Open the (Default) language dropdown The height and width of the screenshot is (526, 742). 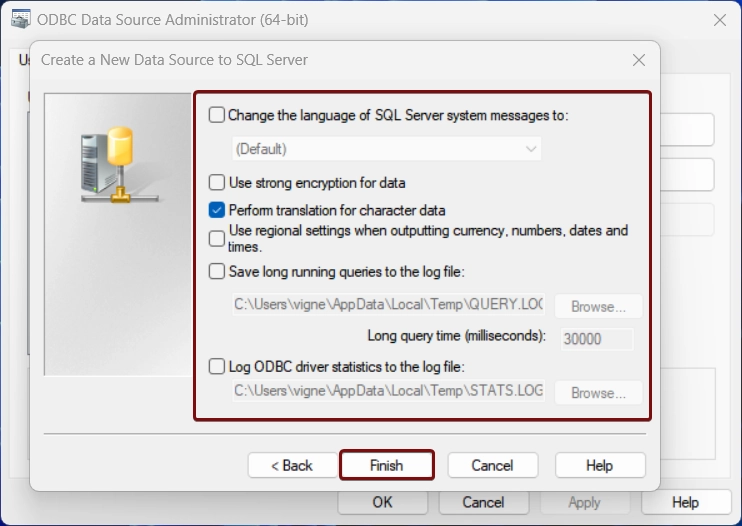[387, 149]
